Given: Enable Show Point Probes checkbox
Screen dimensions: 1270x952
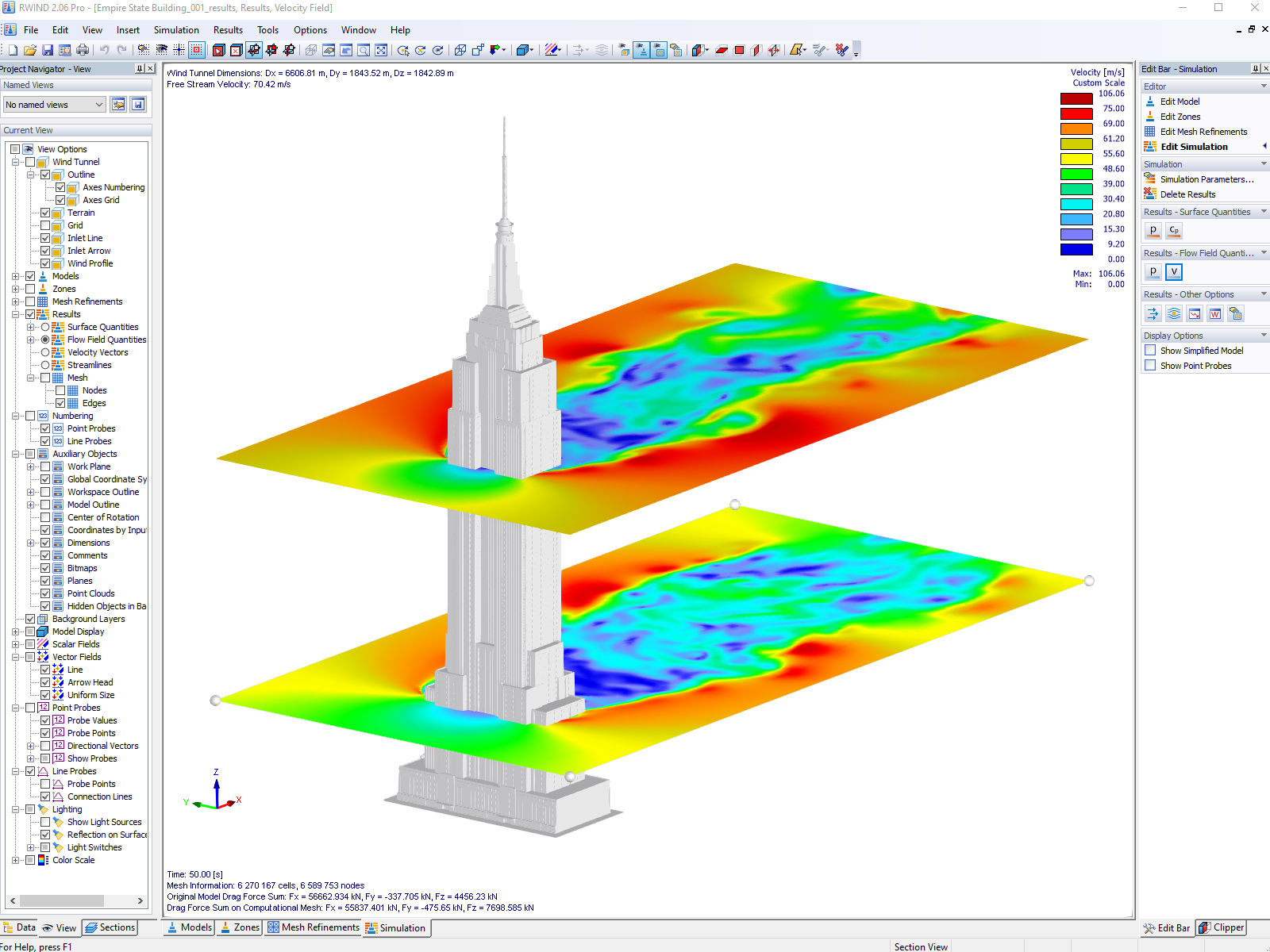Looking at the screenshot, I should point(1150,366).
